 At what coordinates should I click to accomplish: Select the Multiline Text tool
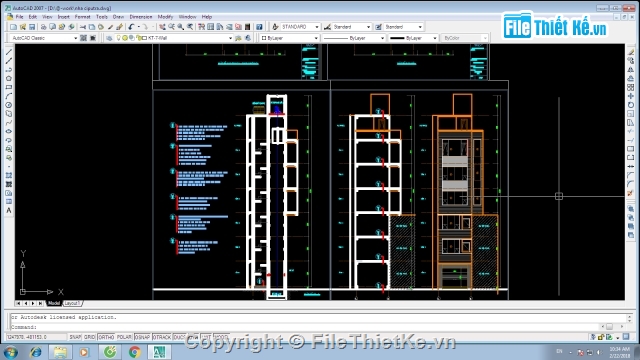(x=9, y=211)
